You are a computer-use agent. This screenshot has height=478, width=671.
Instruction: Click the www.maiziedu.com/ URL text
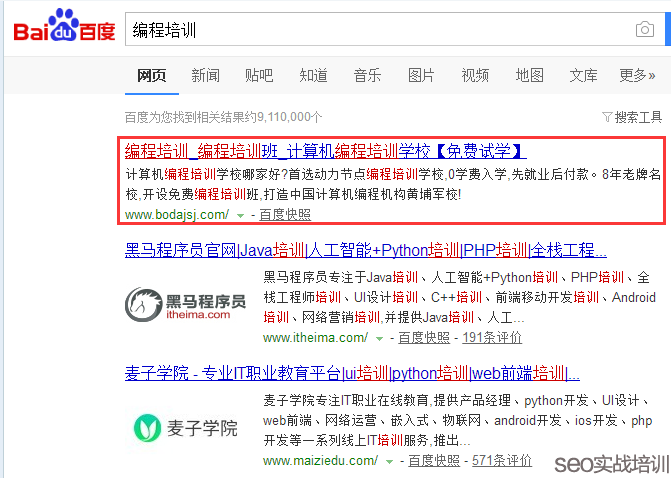coord(321,461)
